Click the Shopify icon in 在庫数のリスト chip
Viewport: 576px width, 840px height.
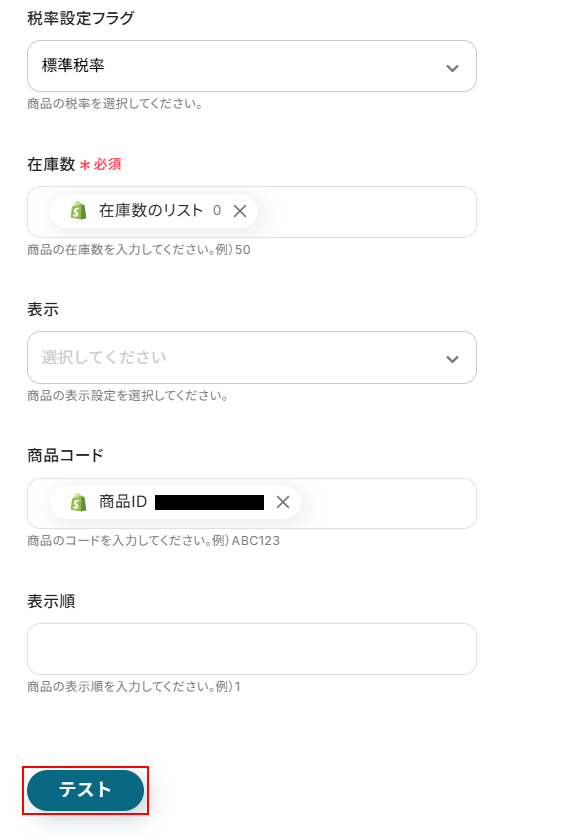click(79, 211)
